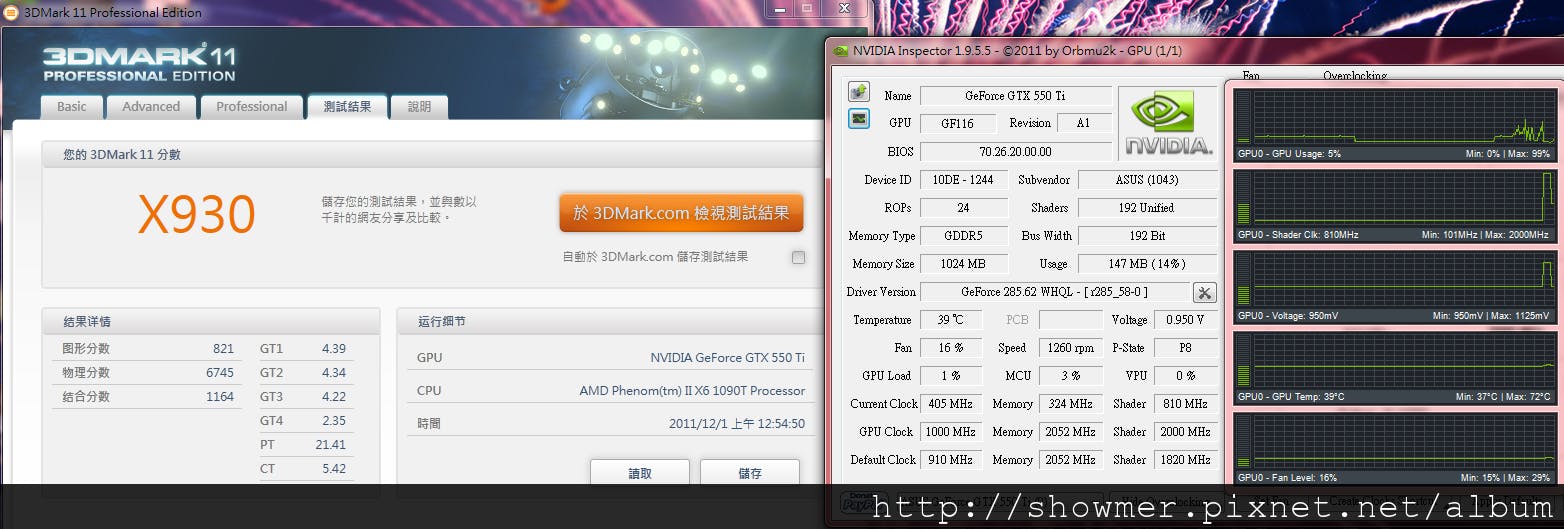This screenshot has width=1564, height=529.
Task: Click the Subvendor field ASUS (1043)
Action: [1148, 180]
